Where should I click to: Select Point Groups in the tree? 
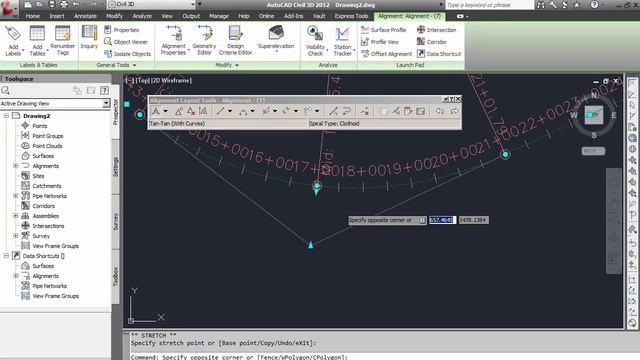48,136
